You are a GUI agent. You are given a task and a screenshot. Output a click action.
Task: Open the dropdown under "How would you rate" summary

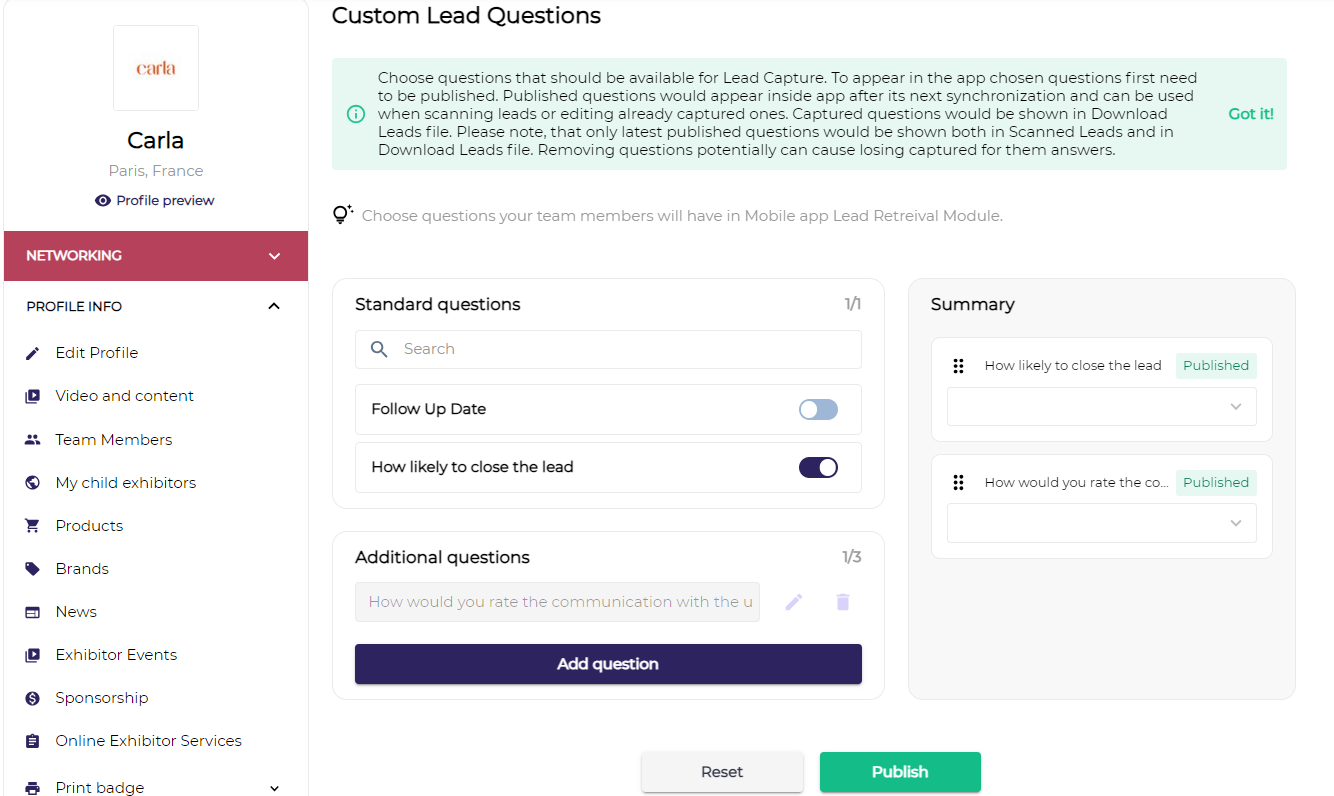click(1102, 524)
